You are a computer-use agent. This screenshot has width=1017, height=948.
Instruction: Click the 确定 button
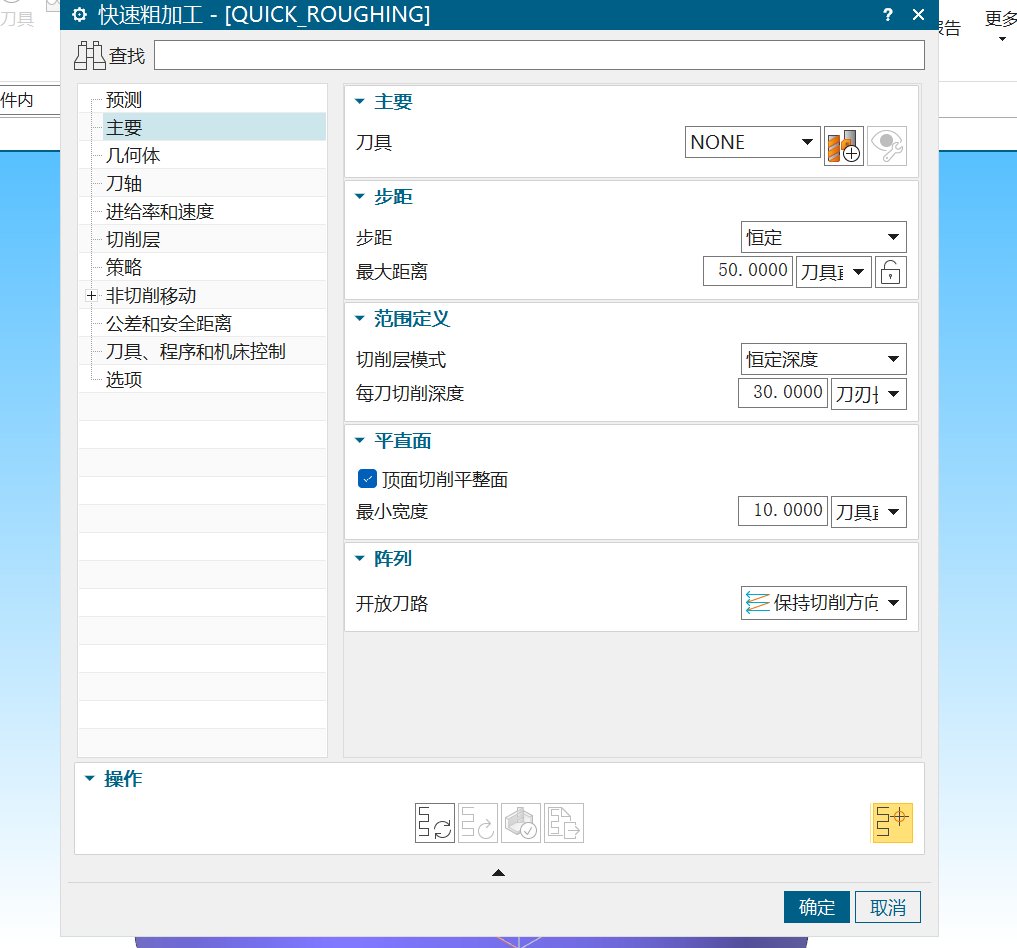tap(817, 907)
